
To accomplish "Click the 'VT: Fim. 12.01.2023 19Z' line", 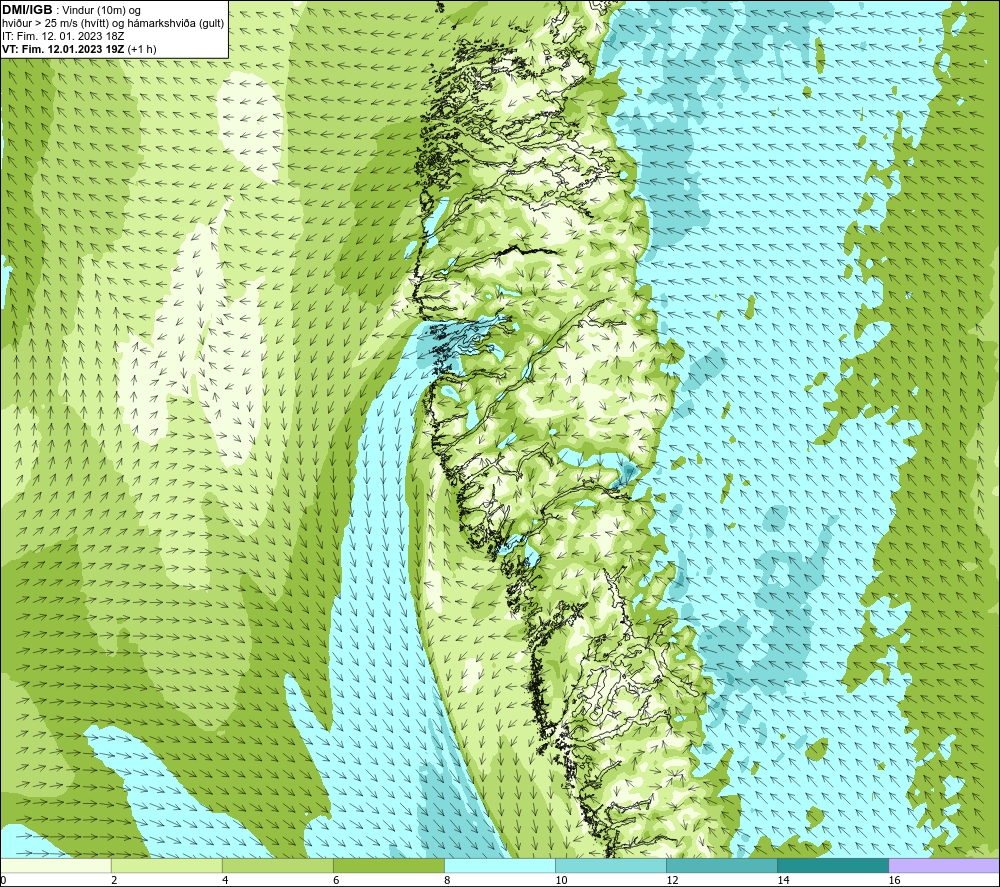I will (x=64, y=49).
